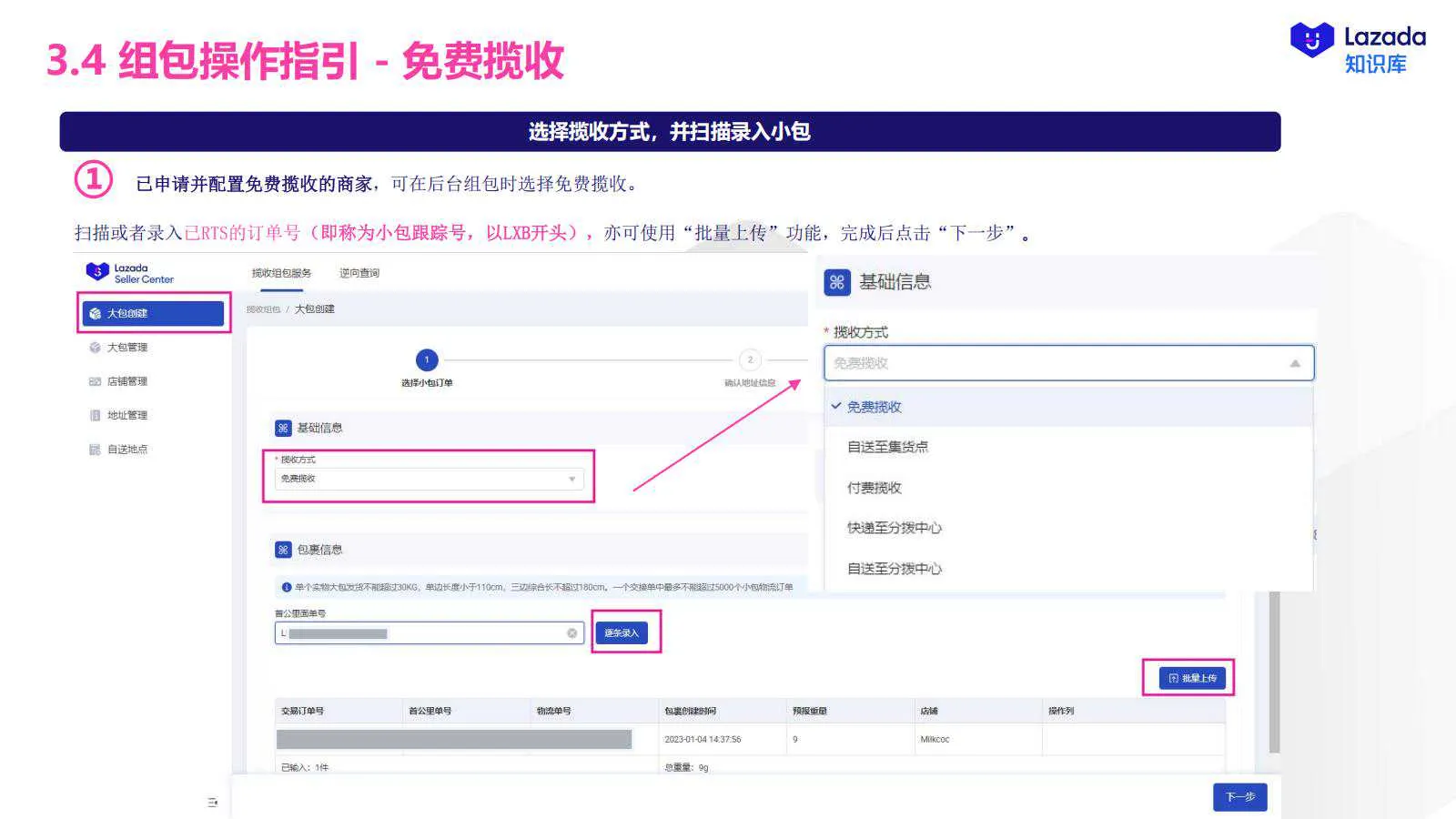
Task: Switch to the 逆向查询 tab
Action: pos(359,272)
